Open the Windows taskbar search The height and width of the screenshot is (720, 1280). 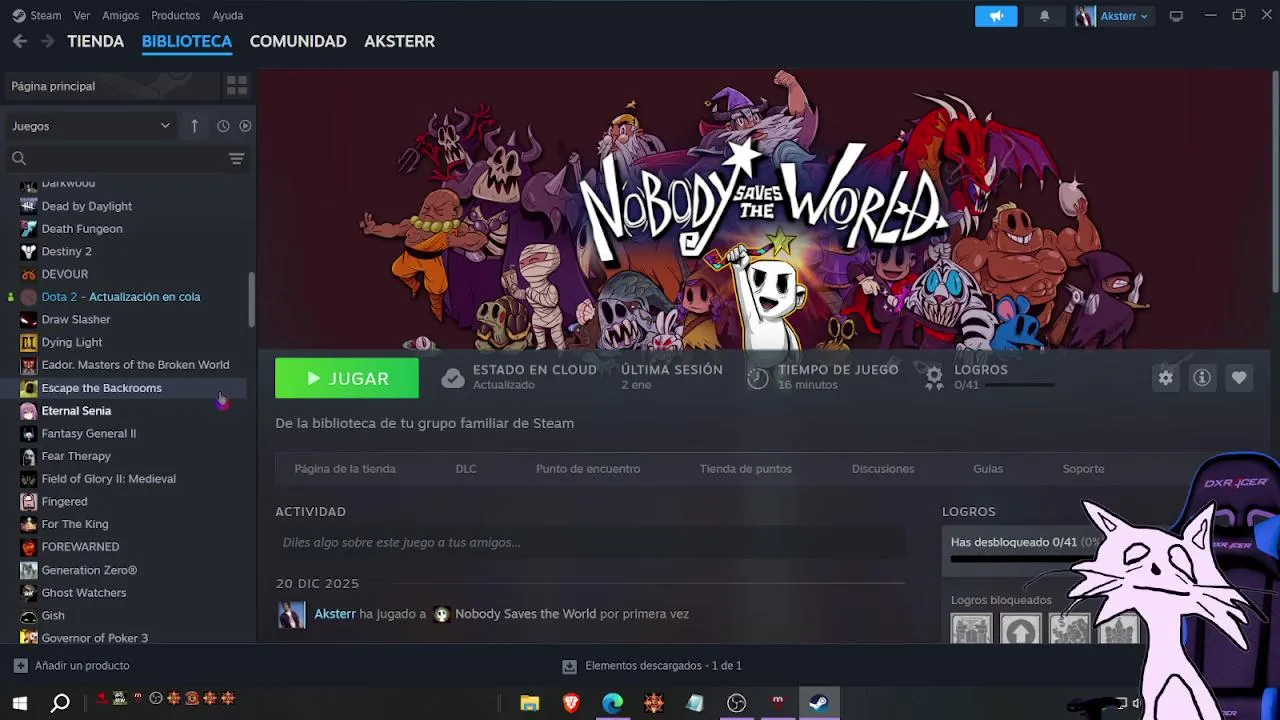pos(60,703)
